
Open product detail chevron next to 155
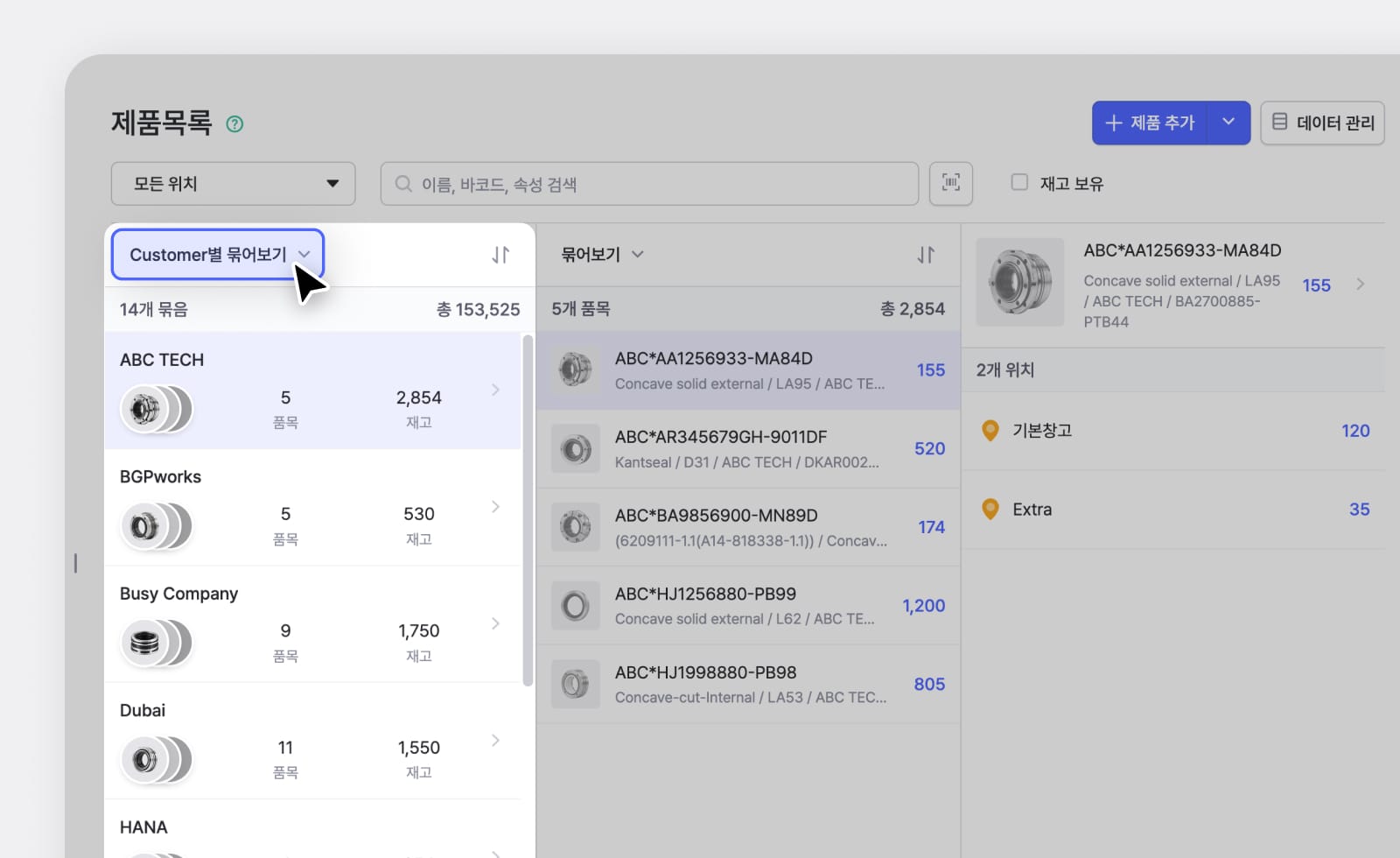tap(1361, 284)
